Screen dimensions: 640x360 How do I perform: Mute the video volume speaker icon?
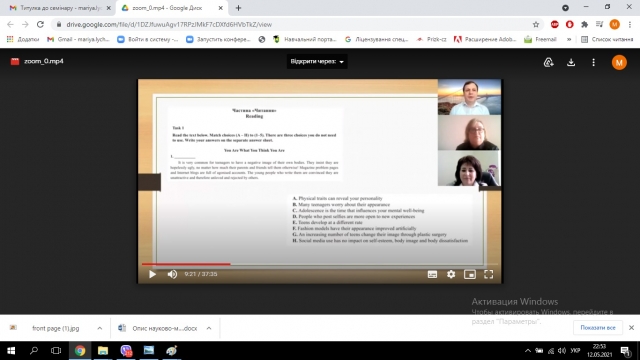(x=172, y=274)
